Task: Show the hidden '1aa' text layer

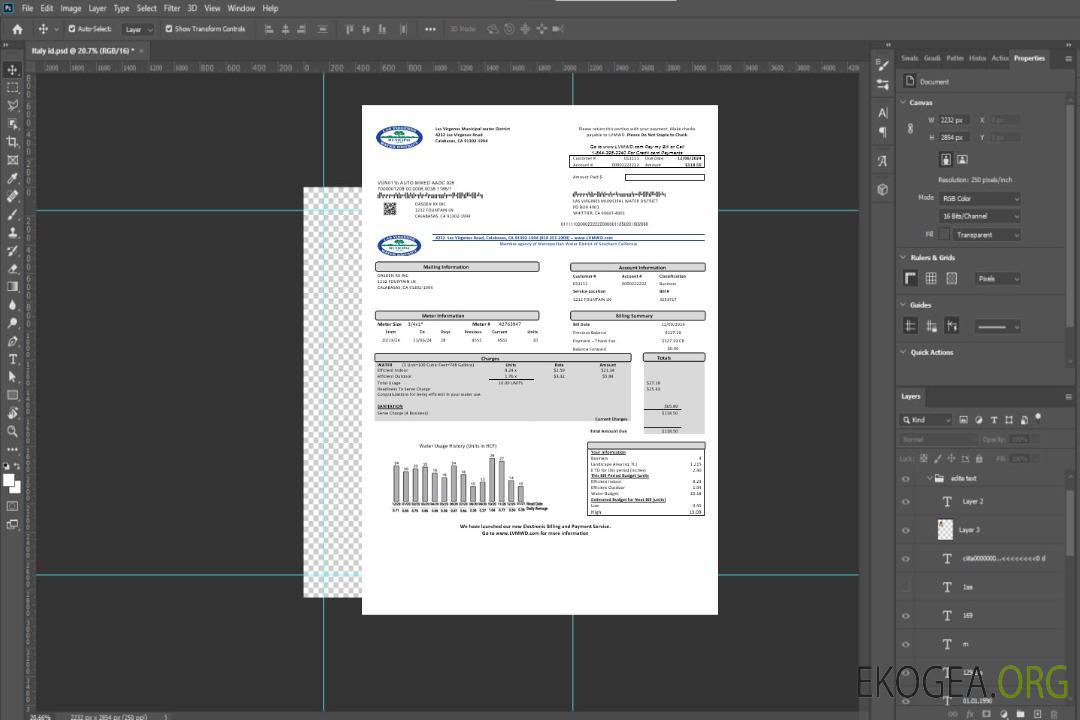Action: point(906,588)
